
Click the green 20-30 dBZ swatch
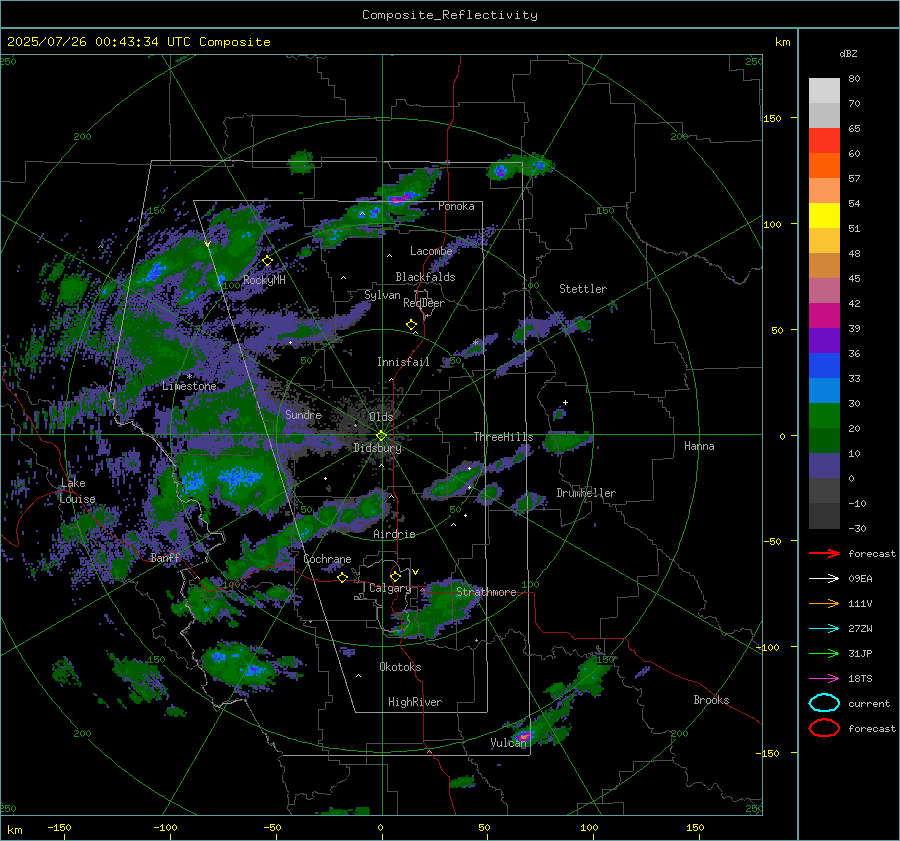click(x=824, y=416)
